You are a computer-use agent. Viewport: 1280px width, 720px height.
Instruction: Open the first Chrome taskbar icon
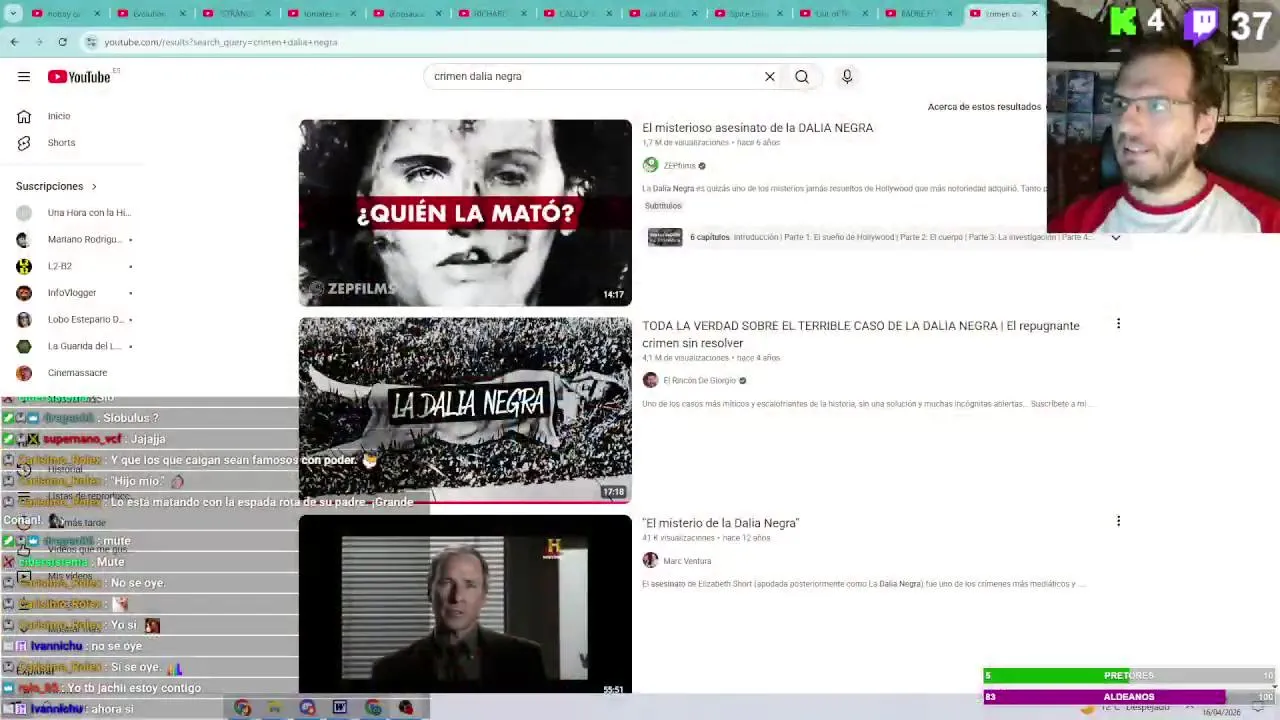pos(242,708)
